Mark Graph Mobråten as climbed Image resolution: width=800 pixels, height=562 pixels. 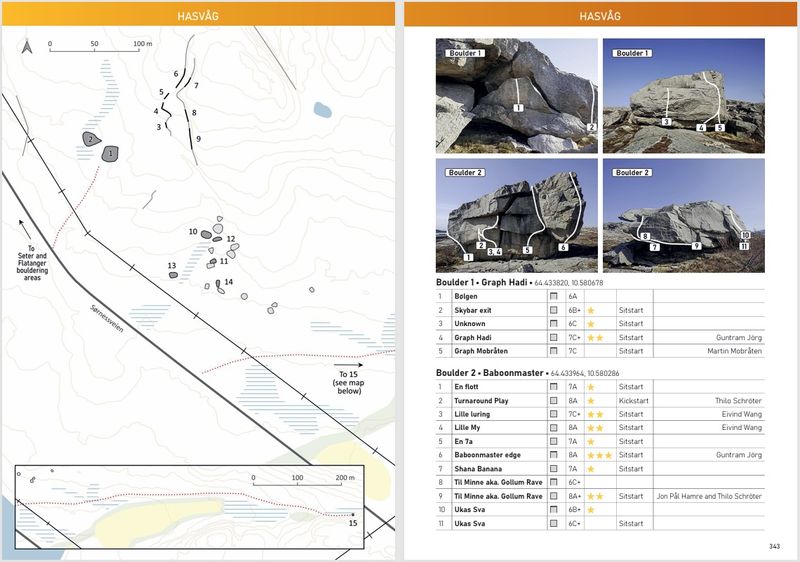[x=554, y=351]
